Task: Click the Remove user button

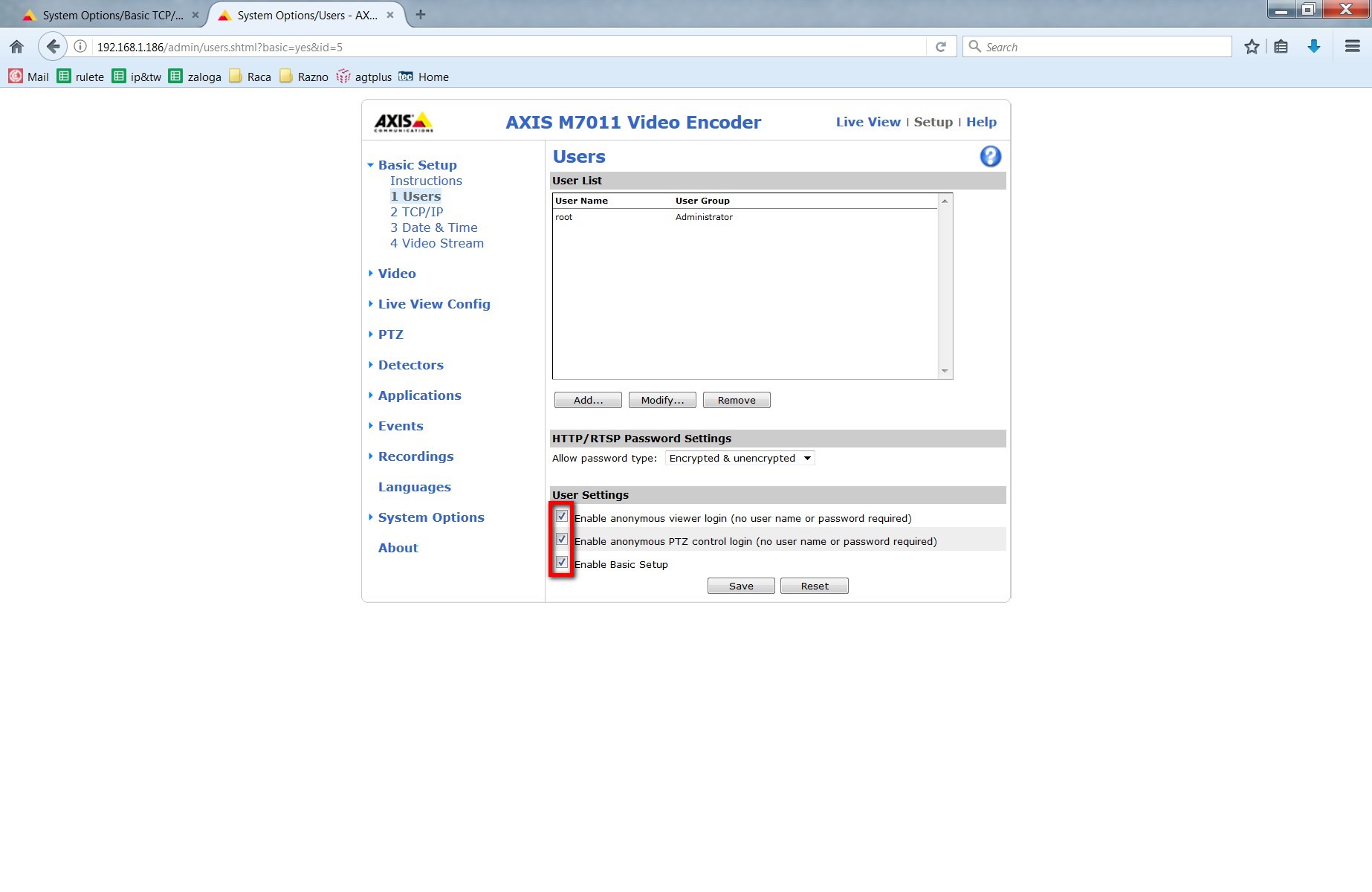Action: point(737,400)
